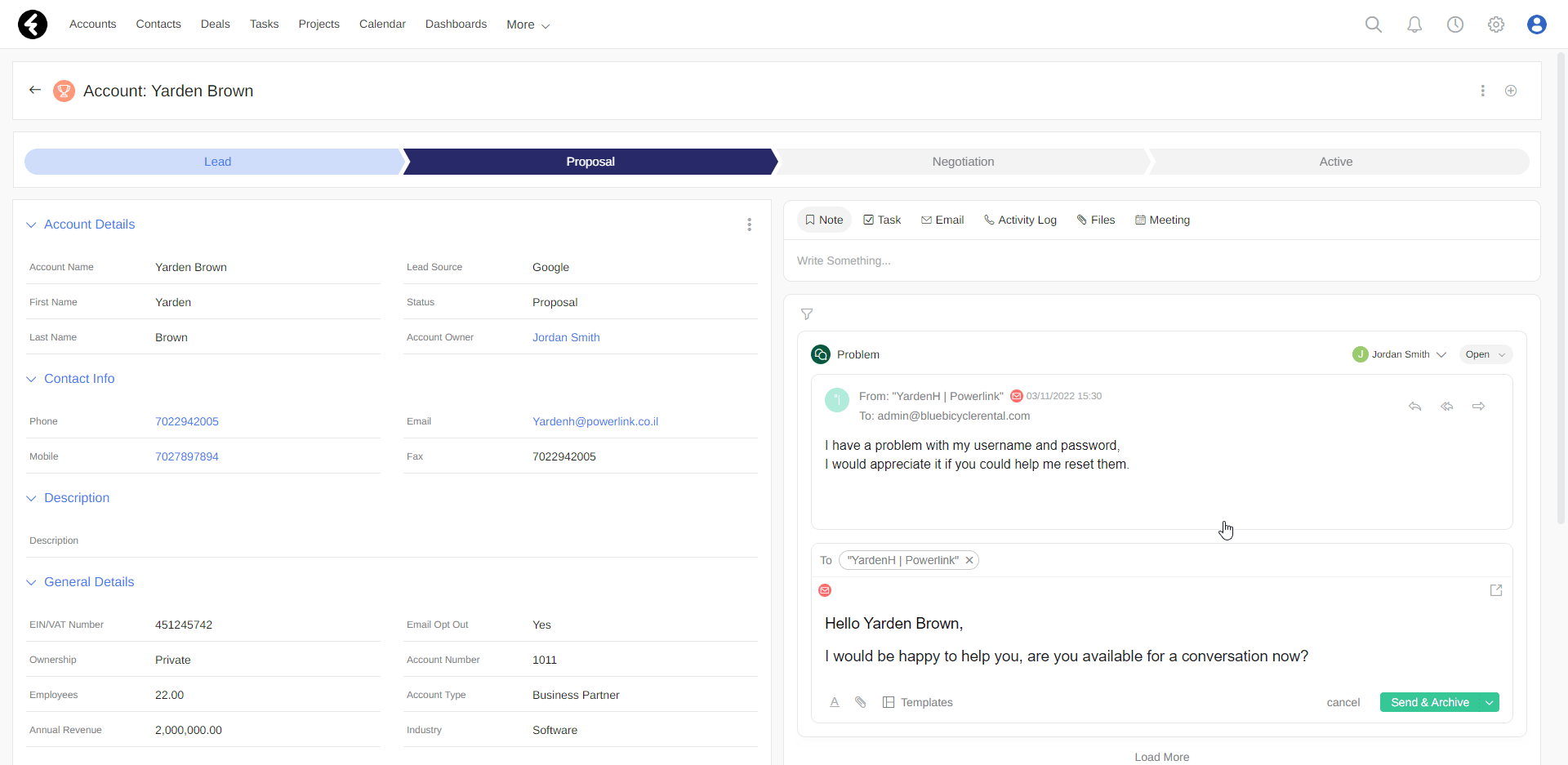Open the attachment paperclip icon in compose footer

pyautogui.click(x=861, y=702)
